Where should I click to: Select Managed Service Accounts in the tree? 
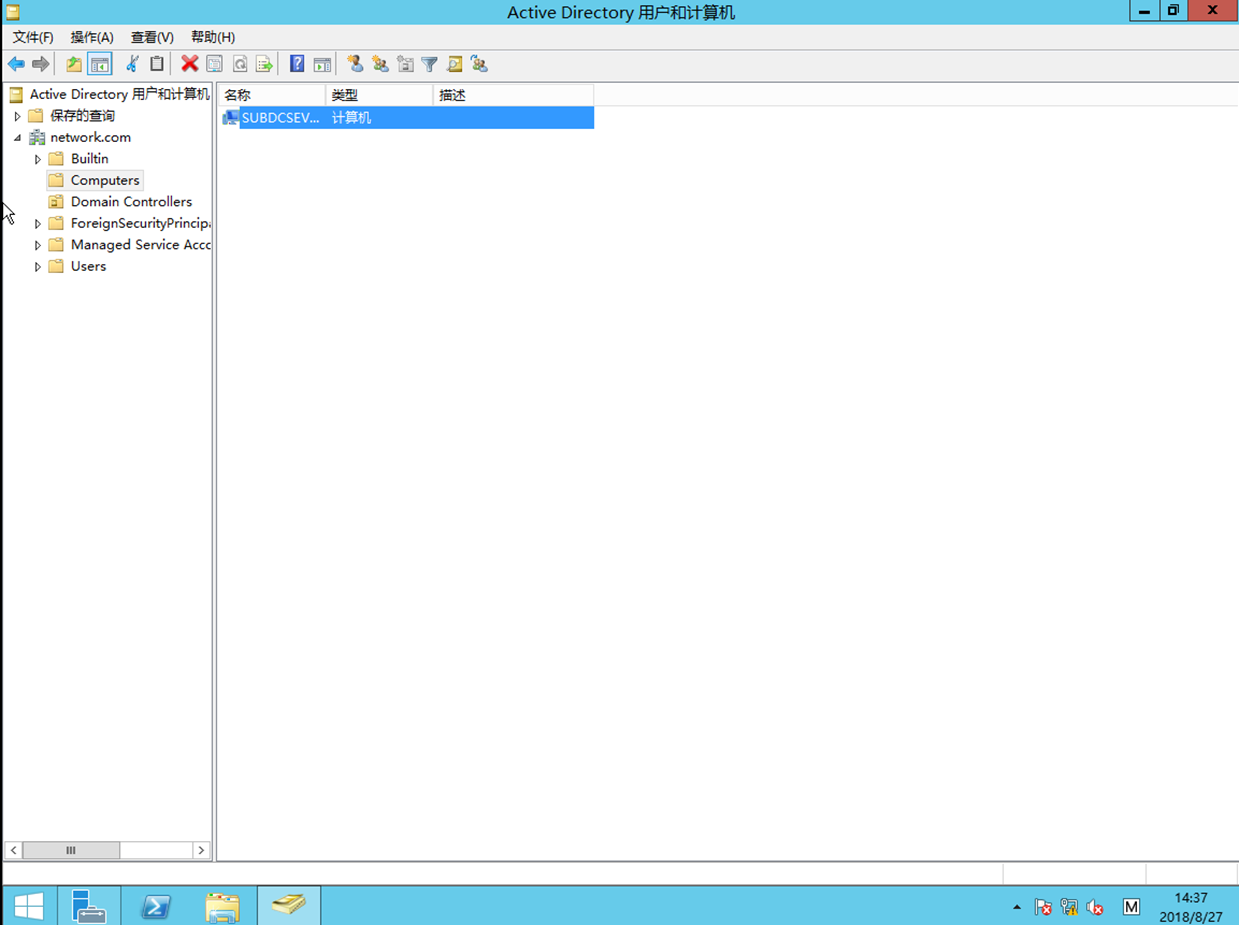140,245
